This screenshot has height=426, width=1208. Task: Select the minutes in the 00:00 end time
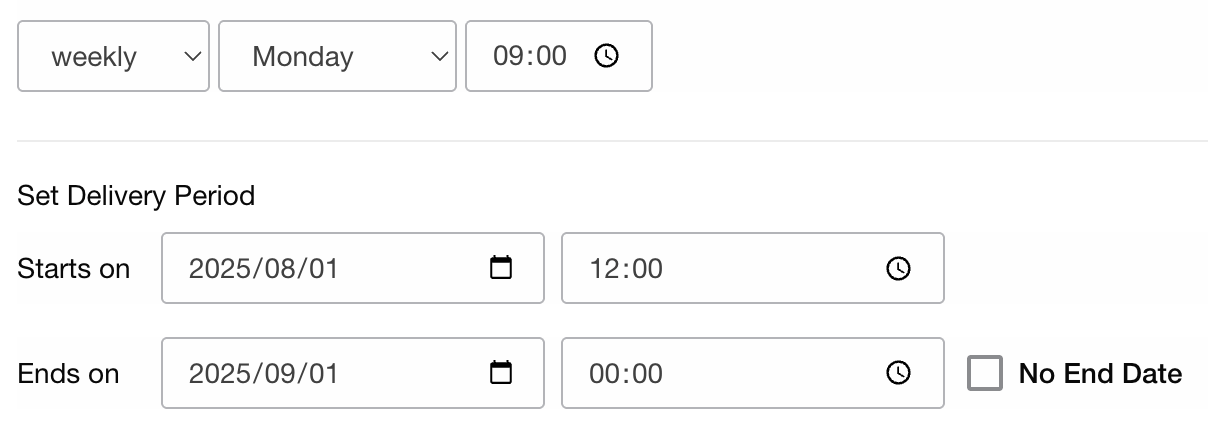coord(646,373)
